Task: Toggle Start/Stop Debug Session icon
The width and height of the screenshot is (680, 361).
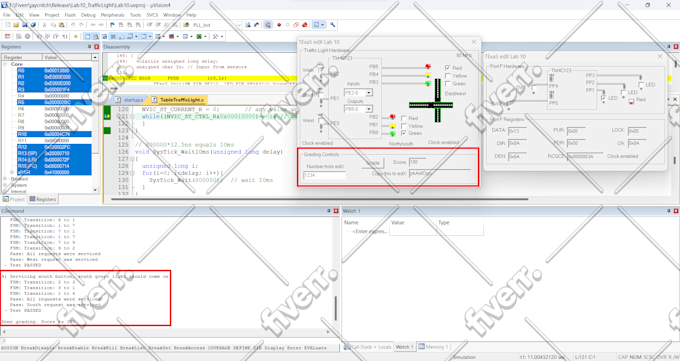Action: [x=268, y=25]
